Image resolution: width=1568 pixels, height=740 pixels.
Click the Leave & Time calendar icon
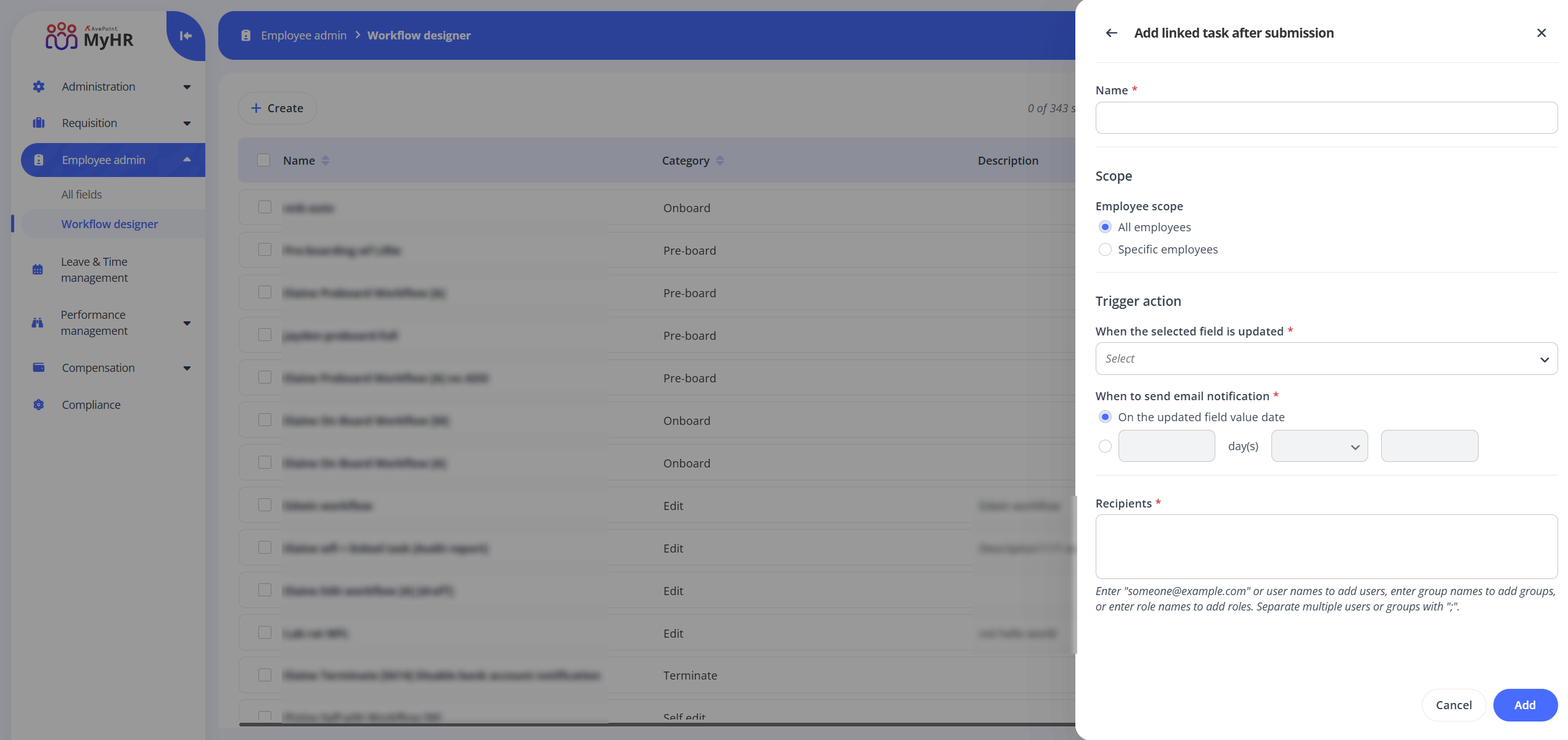38,269
